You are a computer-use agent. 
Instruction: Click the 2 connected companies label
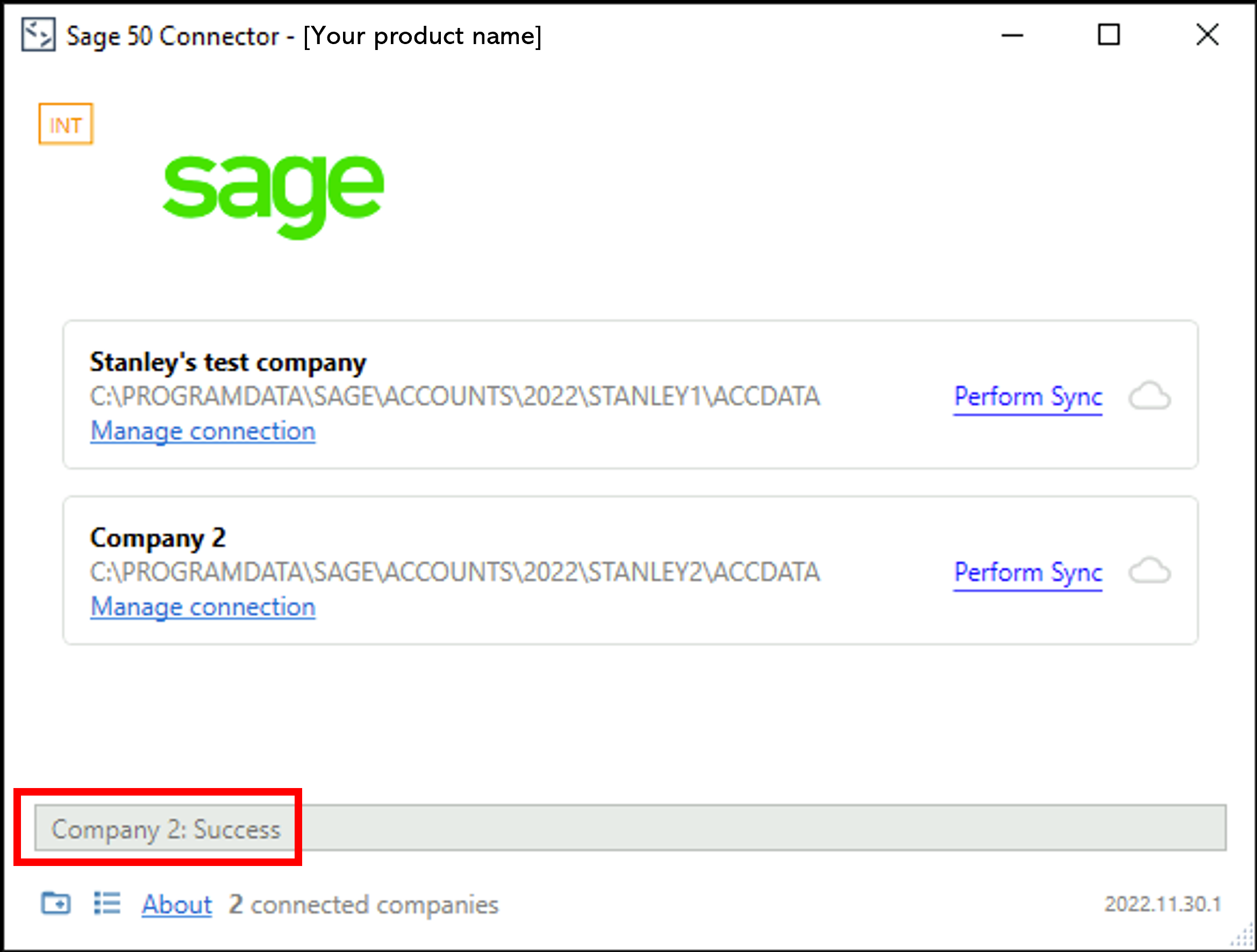click(363, 905)
